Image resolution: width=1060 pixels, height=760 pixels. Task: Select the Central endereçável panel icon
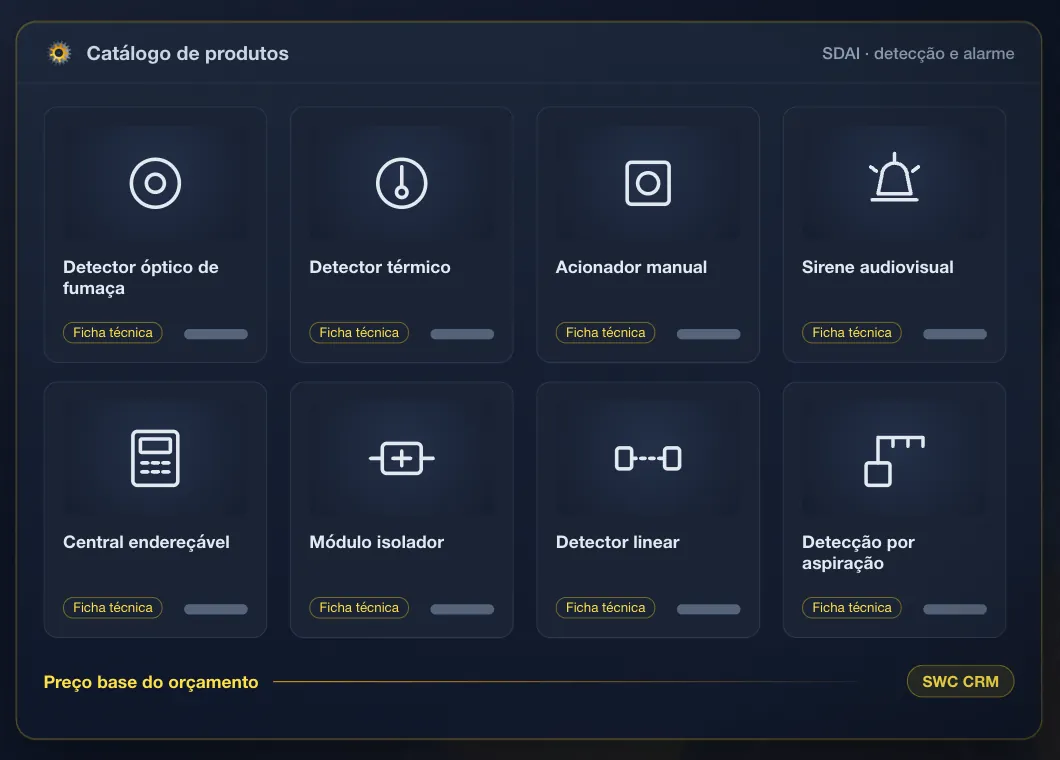pos(155,458)
